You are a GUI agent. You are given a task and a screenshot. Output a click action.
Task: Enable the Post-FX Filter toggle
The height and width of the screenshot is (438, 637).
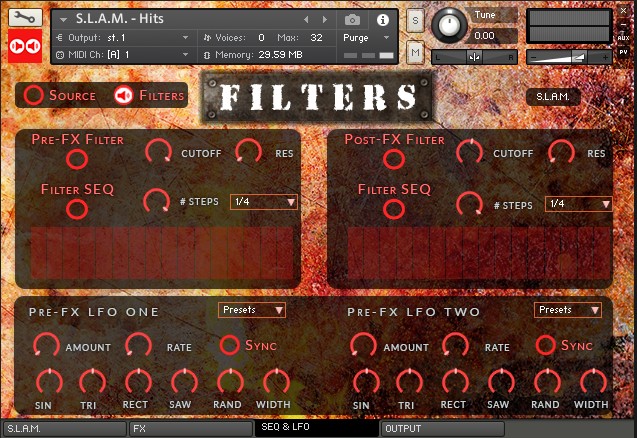click(394, 158)
